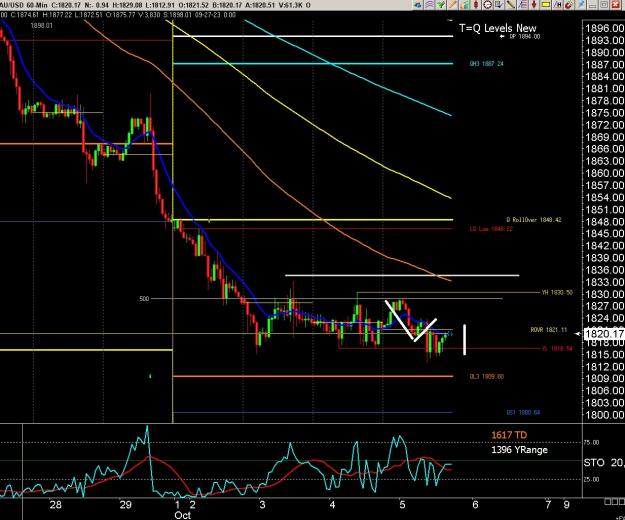Image resolution: width=625 pixels, height=520 pixels.
Task: Click the "1396 YRange" label
Action: [x=519, y=450]
